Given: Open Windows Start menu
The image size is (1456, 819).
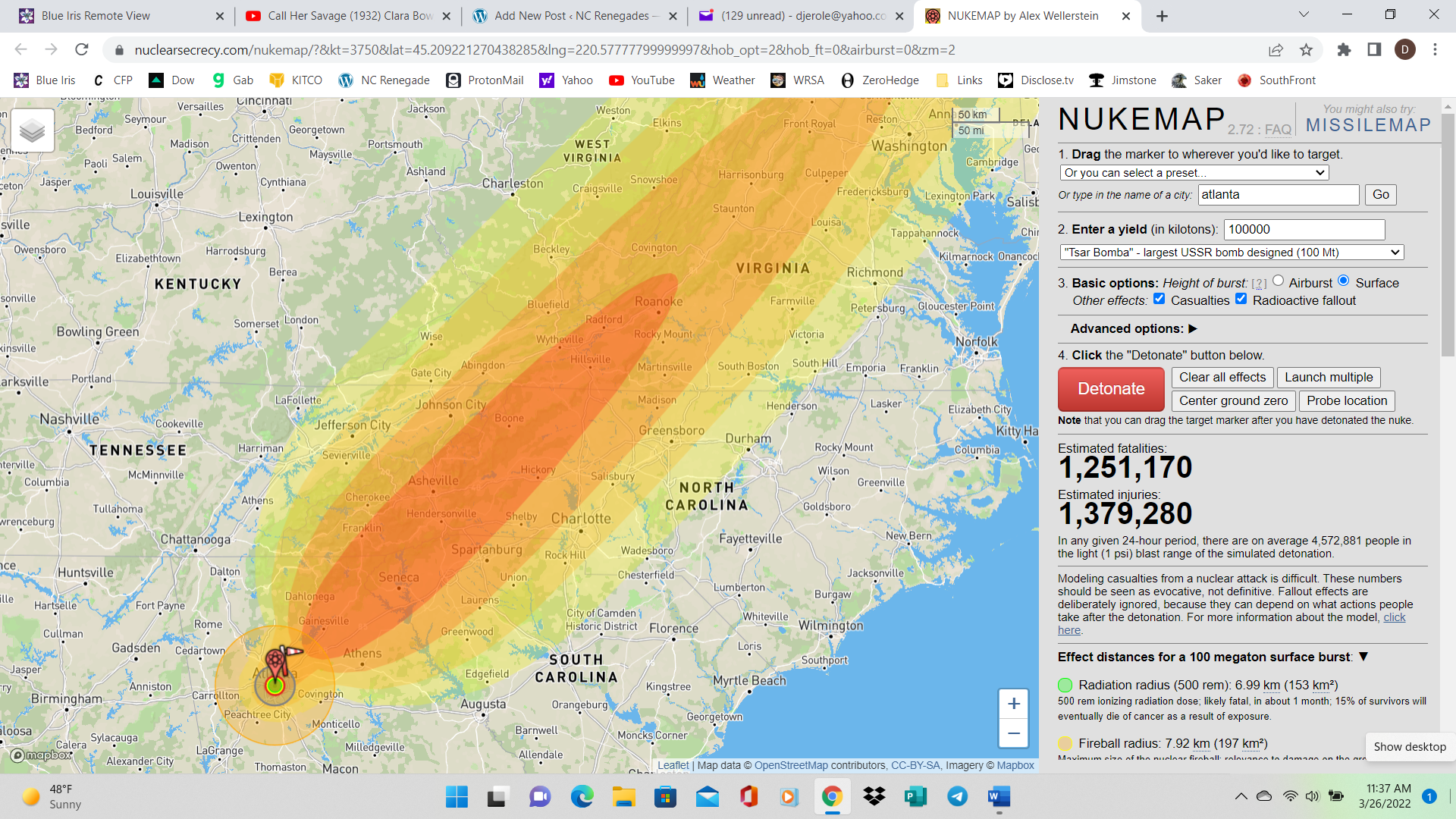Looking at the screenshot, I should (457, 796).
